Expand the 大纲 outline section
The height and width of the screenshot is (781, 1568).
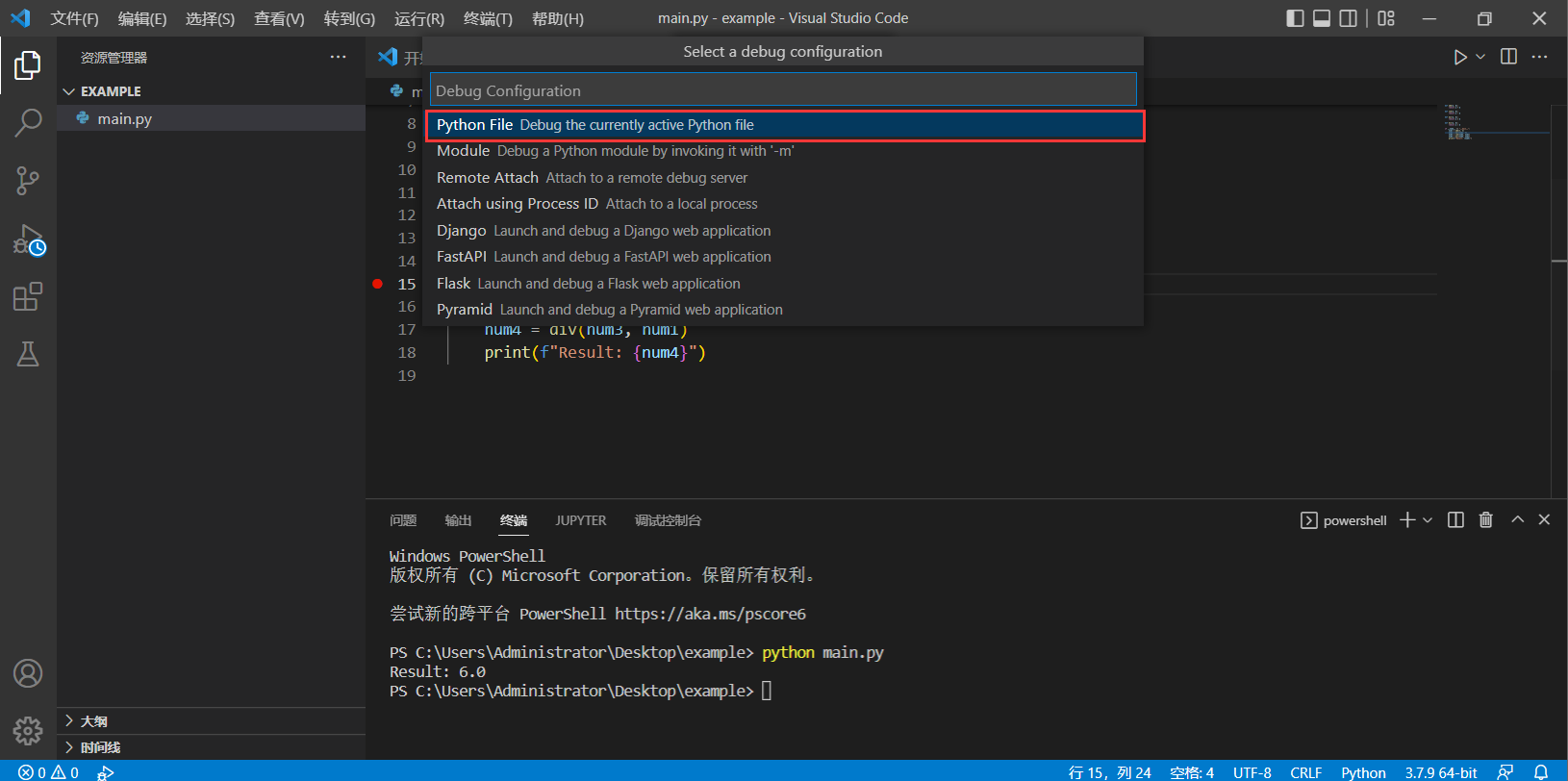93,721
